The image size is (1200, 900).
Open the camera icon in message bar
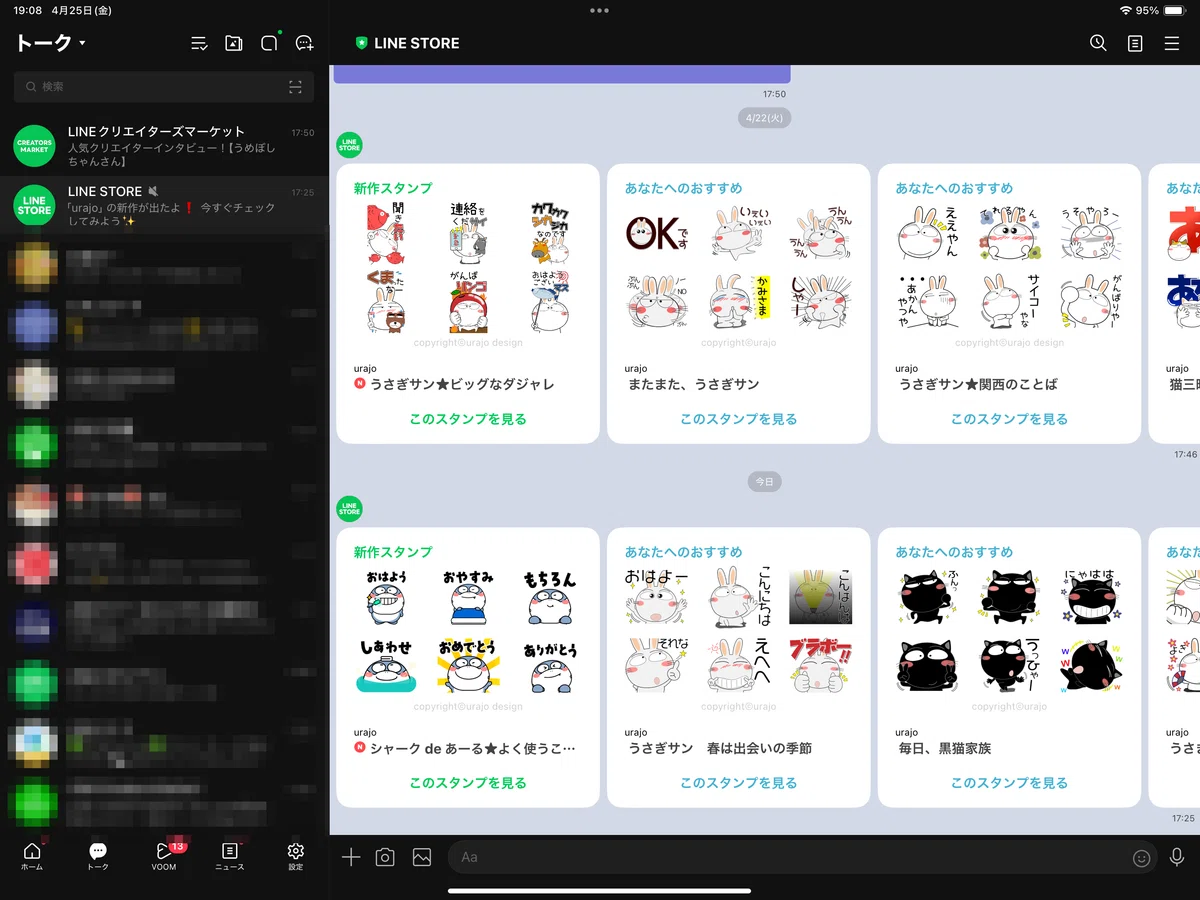tap(385, 857)
